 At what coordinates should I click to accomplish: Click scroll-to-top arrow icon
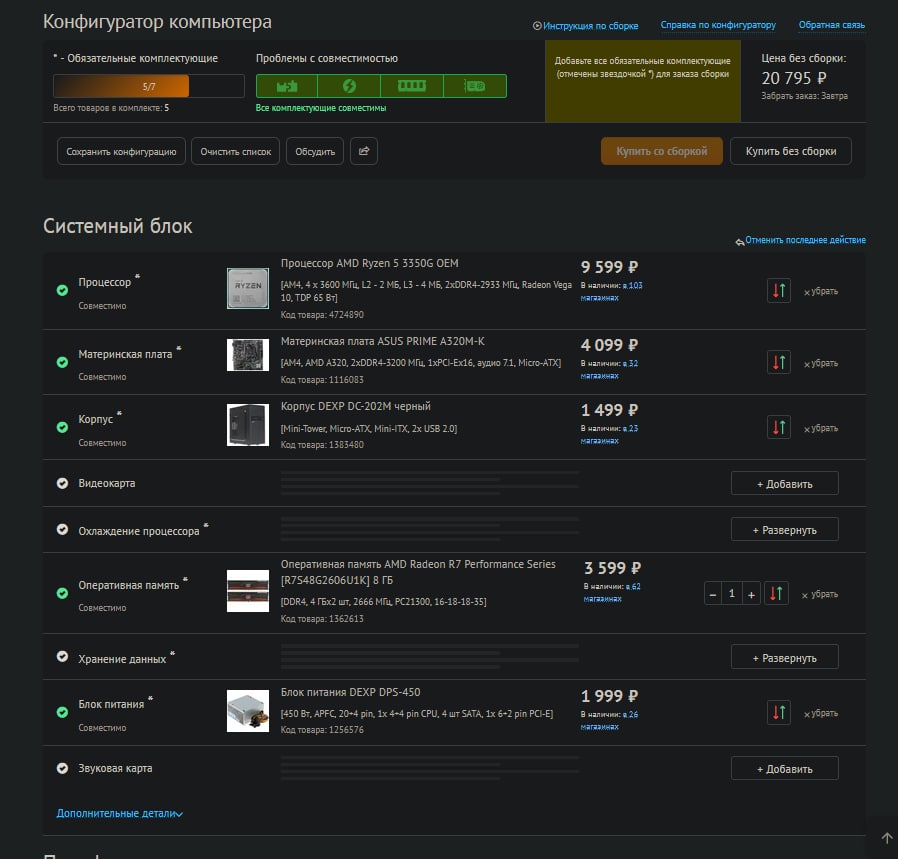point(887,838)
